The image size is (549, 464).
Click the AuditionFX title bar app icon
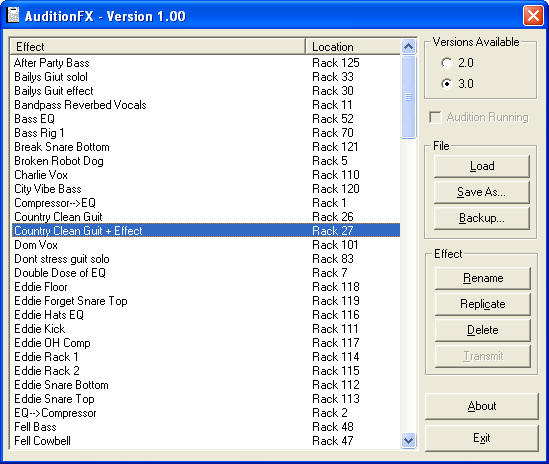pyautogui.click(x=13, y=15)
